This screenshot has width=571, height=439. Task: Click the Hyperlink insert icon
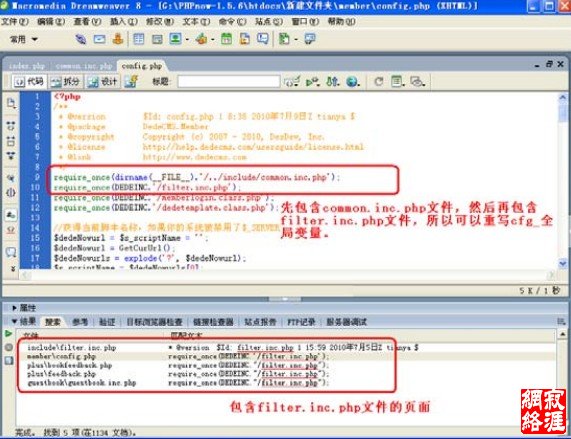pos(80,39)
